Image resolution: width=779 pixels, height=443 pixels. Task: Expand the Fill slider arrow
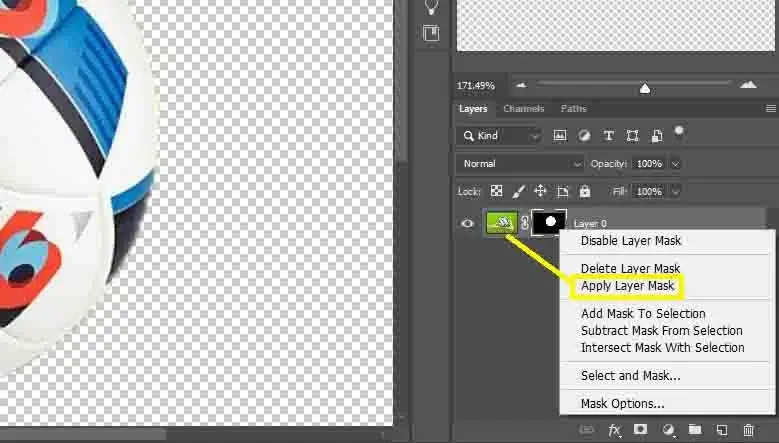[x=676, y=192]
